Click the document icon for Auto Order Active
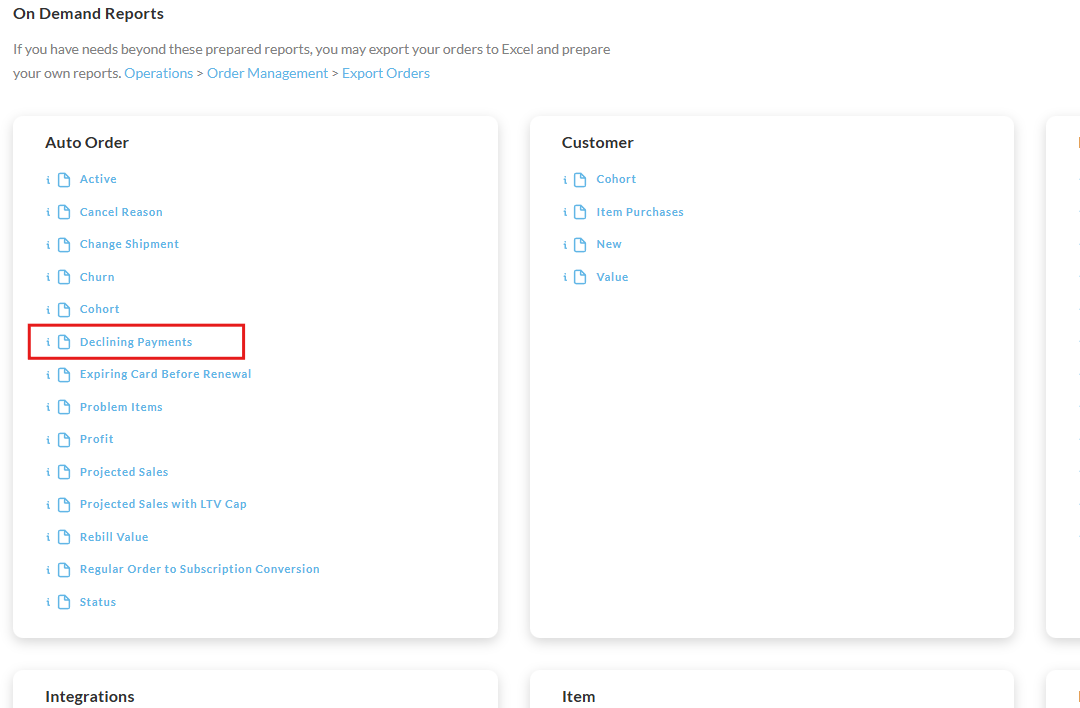 point(64,180)
